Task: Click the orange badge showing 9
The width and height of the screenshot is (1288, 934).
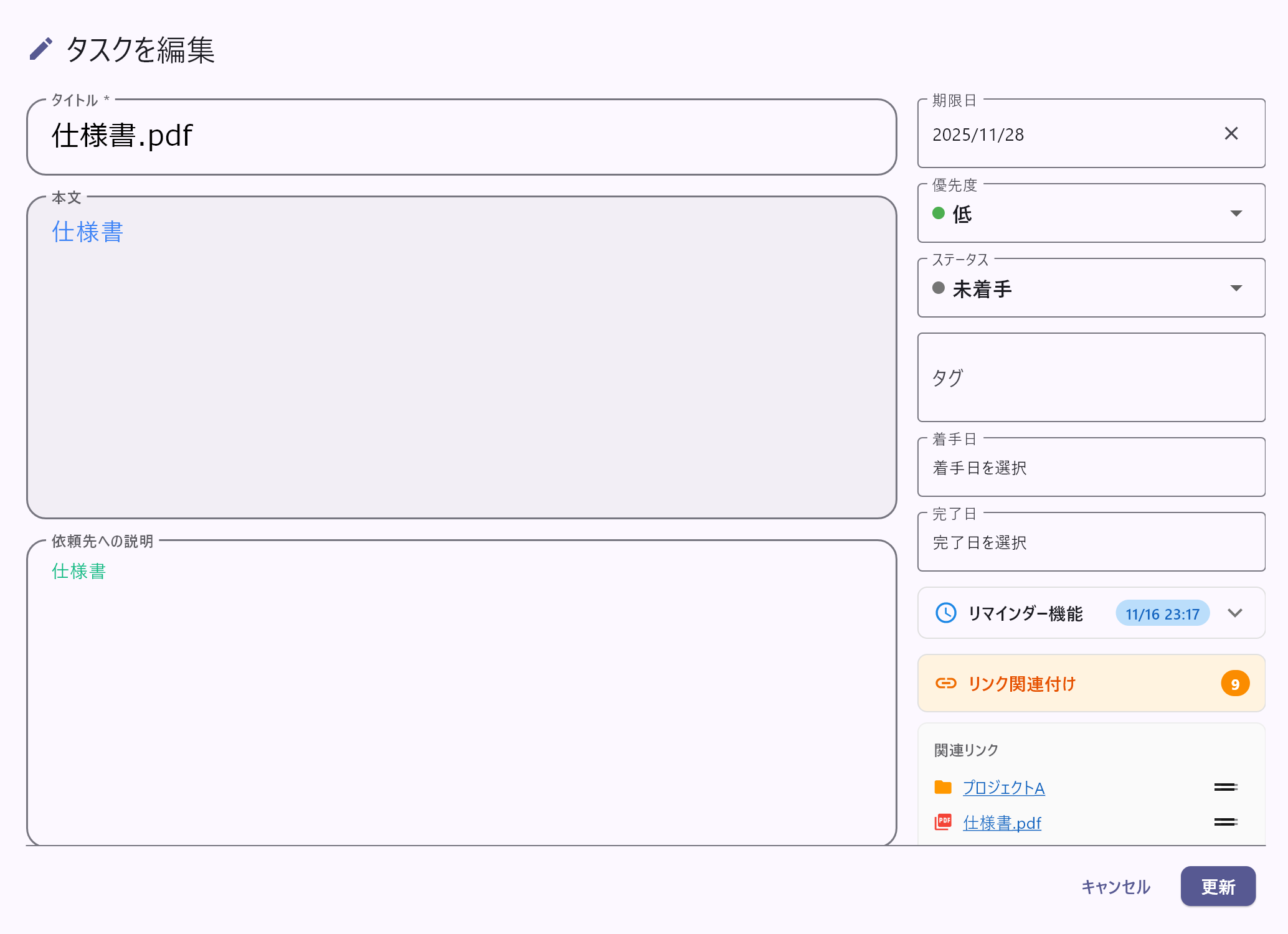Action: click(1236, 683)
